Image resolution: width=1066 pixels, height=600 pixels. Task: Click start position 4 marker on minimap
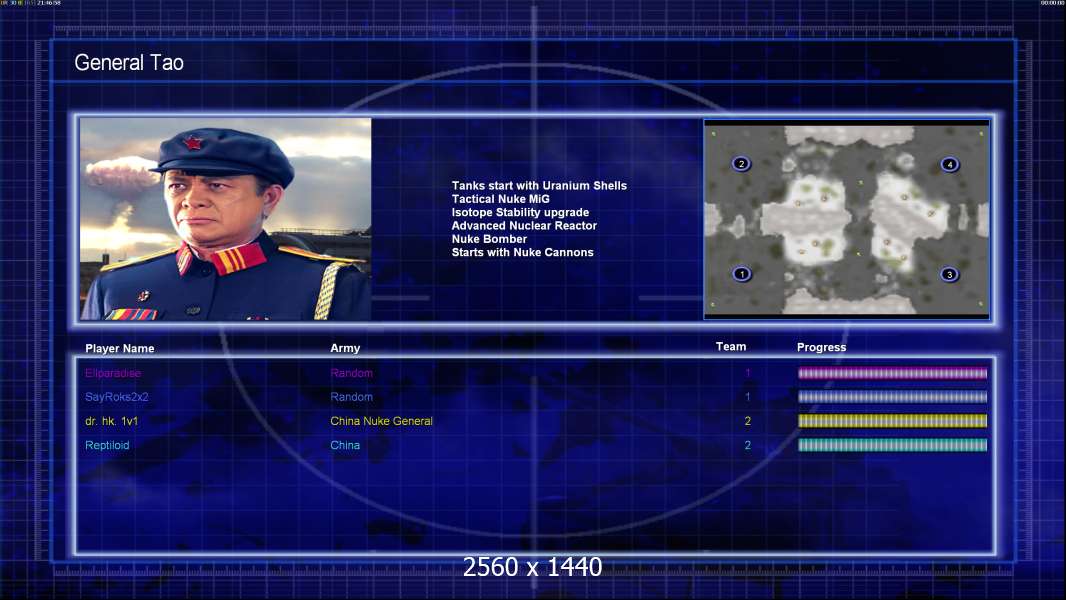click(x=950, y=164)
